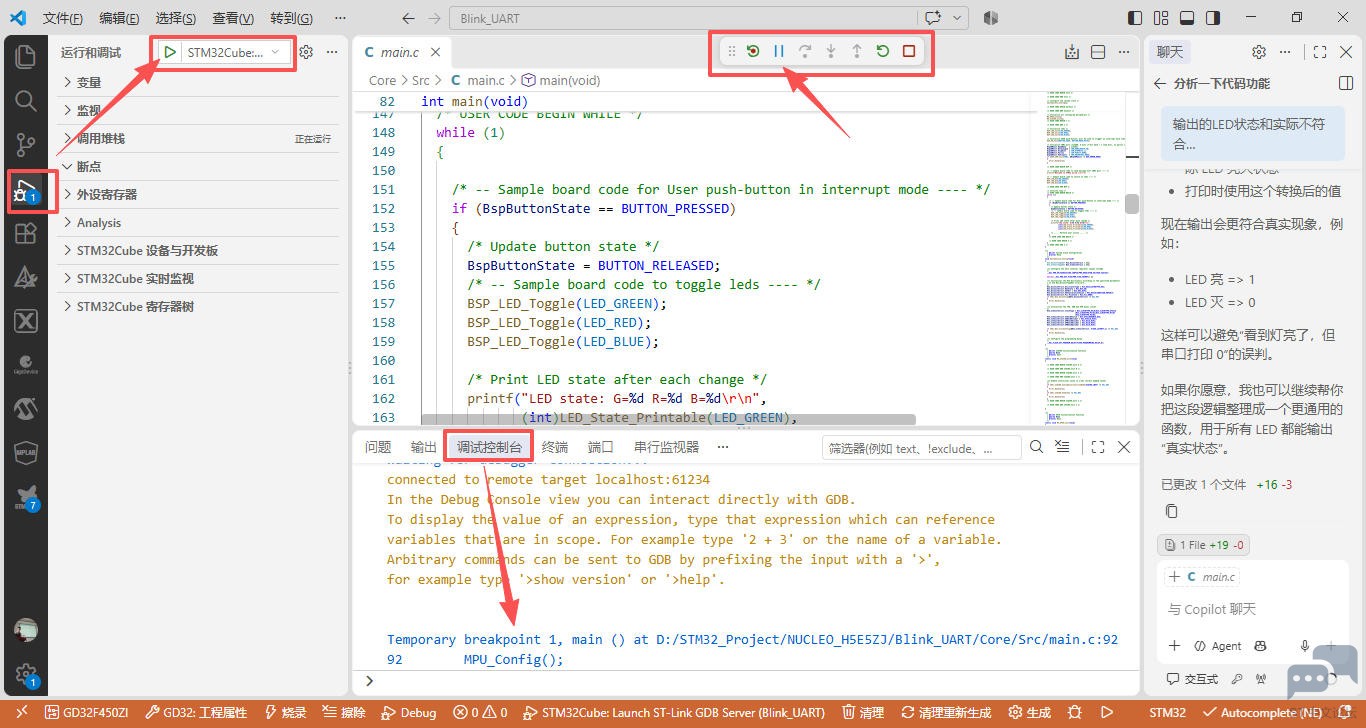Start debugging with the green play button

(170, 52)
